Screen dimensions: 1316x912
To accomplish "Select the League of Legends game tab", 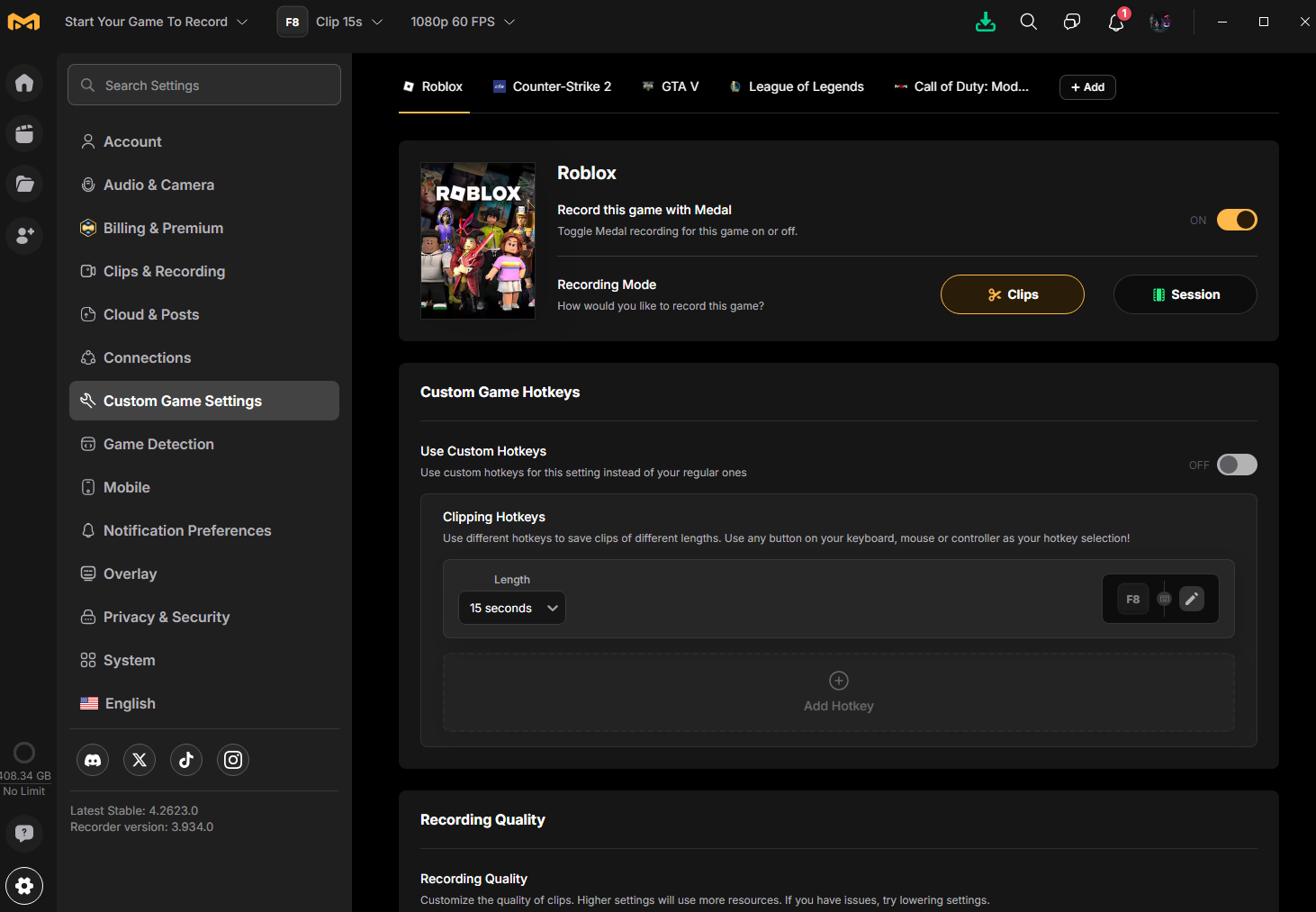I will [x=796, y=86].
